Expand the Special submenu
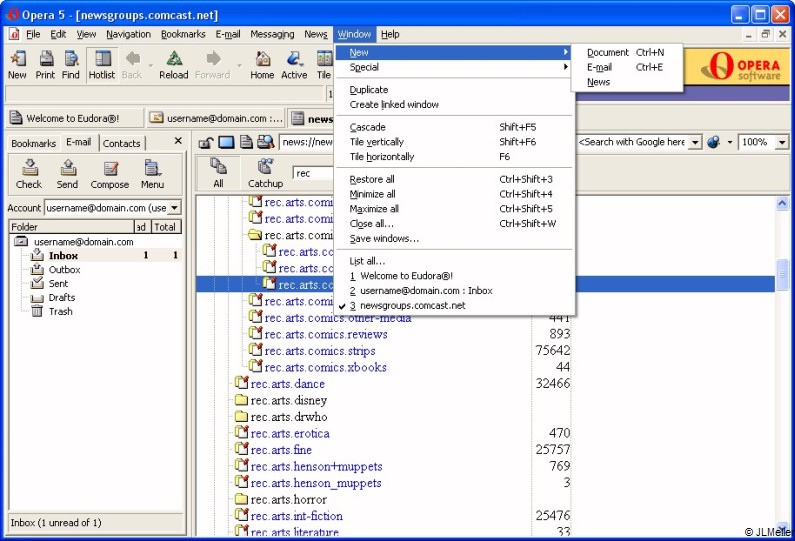The width and height of the screenshot is (795, 541). [x=454, y=67]
